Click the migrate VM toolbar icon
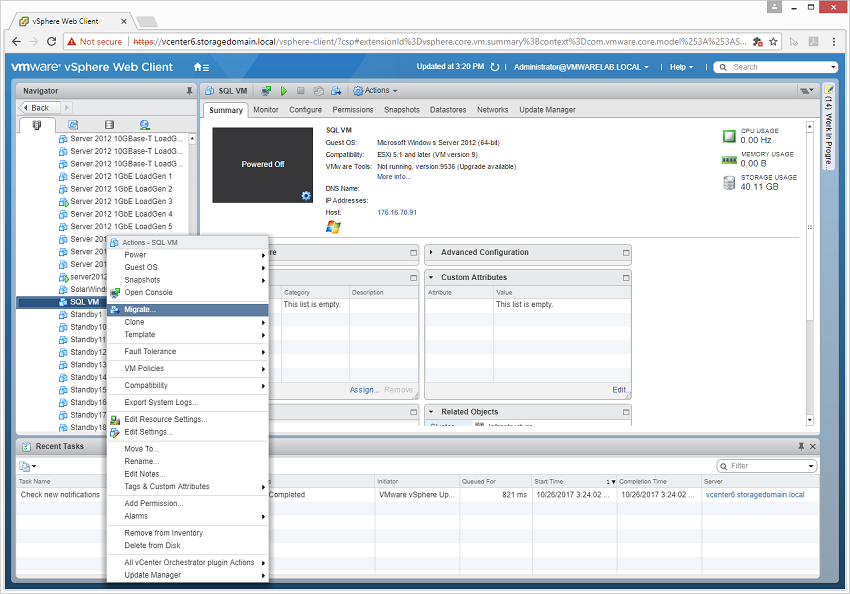This screenshot has height=594, width=850. click(336, 91)
